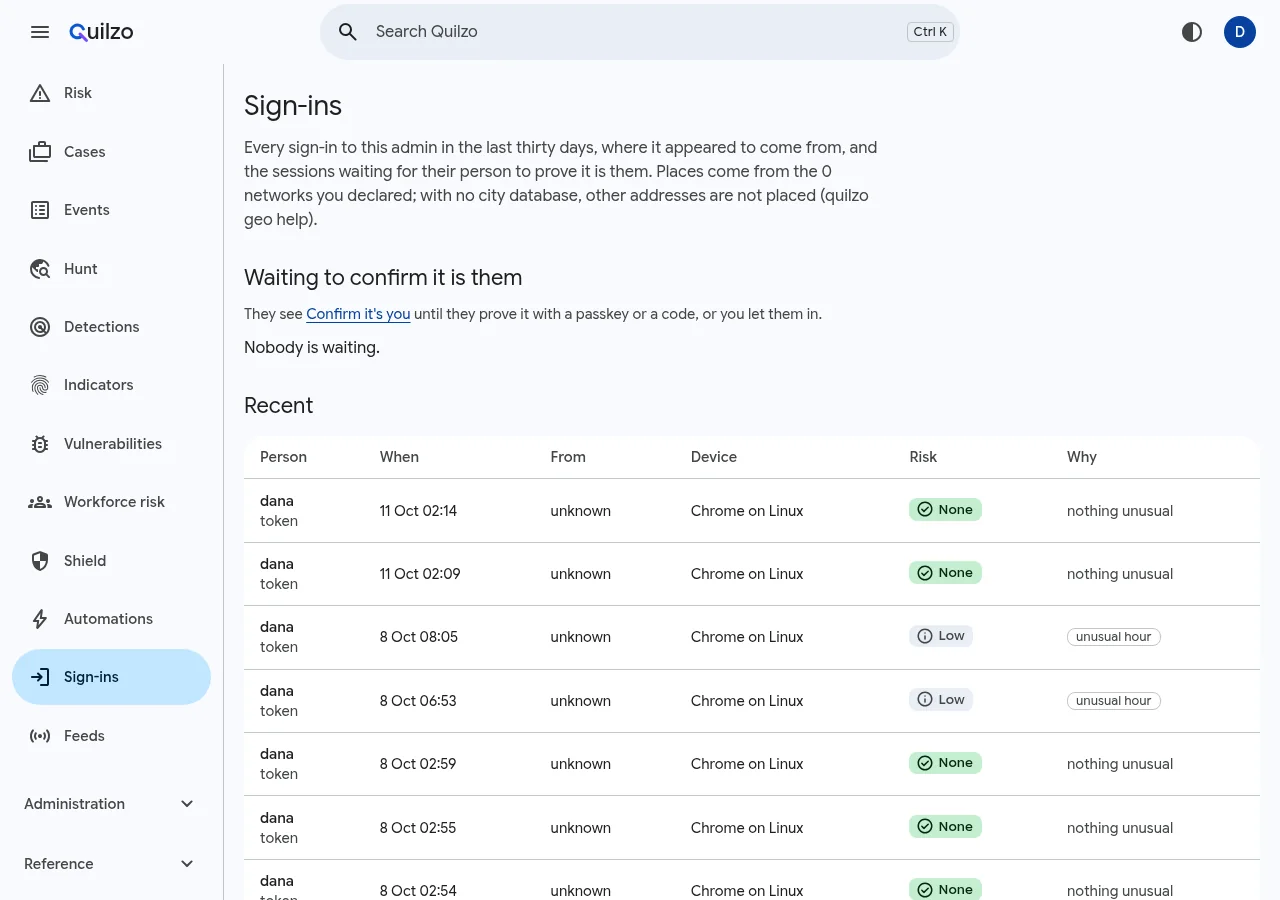Open Detections label in sidebar
Viewport: 1280px width, 900px height.
point(102,327)
